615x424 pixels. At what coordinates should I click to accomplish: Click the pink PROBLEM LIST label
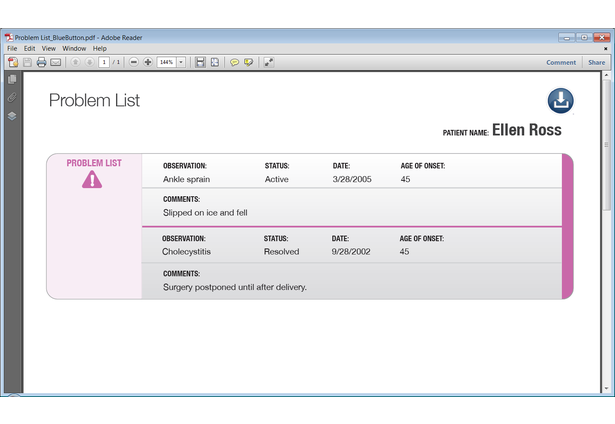tap(94, 163)
